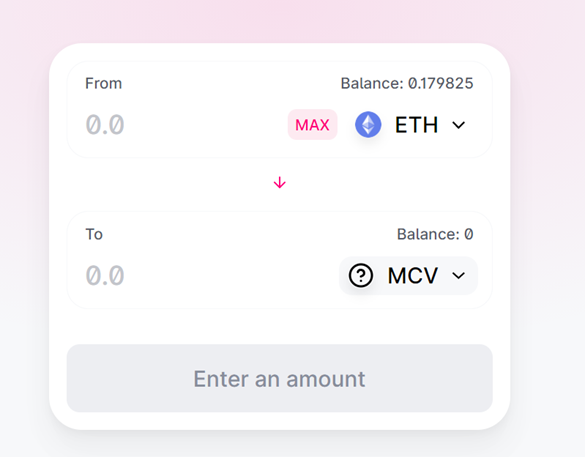
Task: Click the pink background above the swap card
Action: pyautogui.click(x=279, y=21)
